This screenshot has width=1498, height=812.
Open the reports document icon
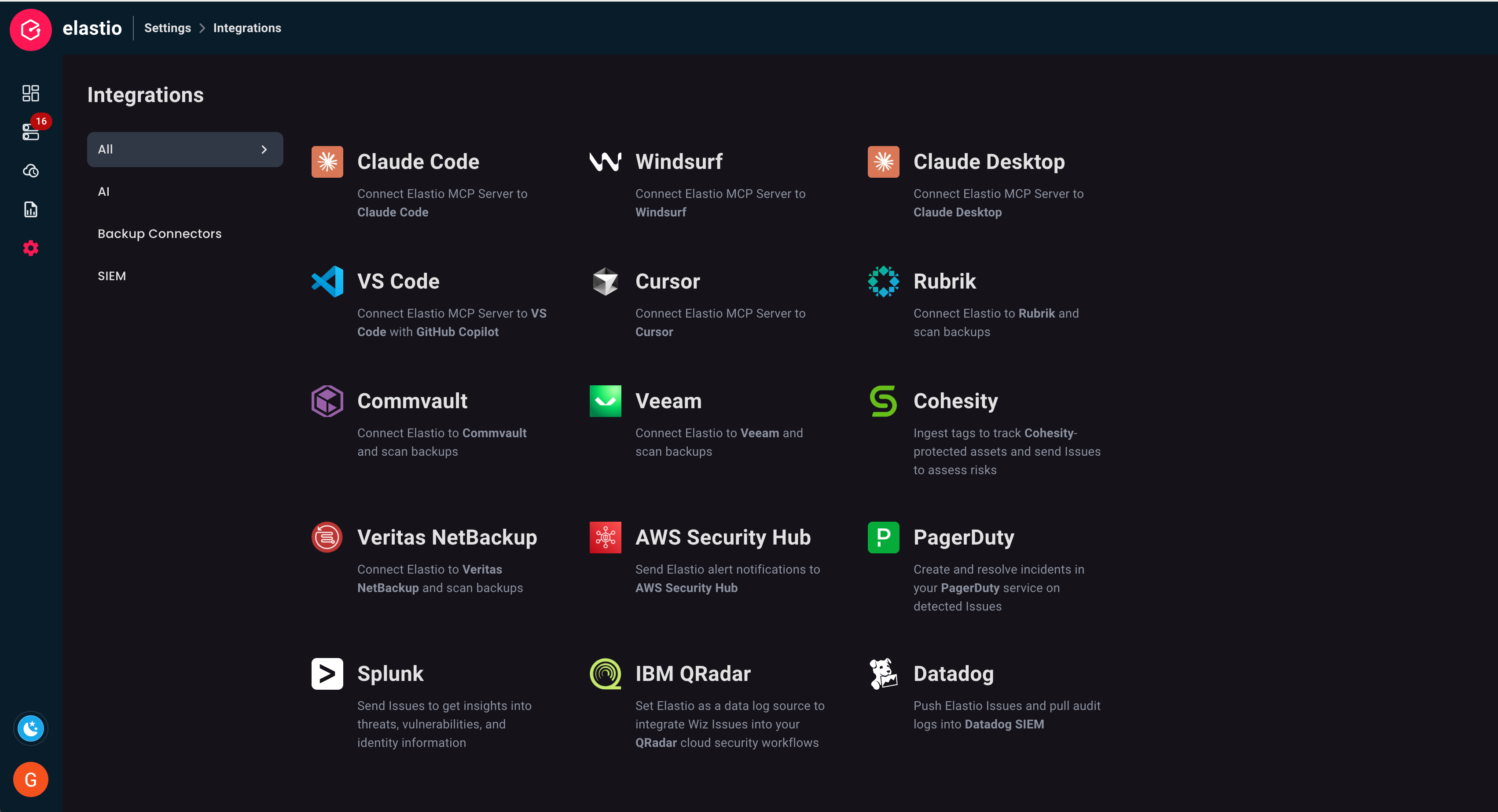pos(30,209)
